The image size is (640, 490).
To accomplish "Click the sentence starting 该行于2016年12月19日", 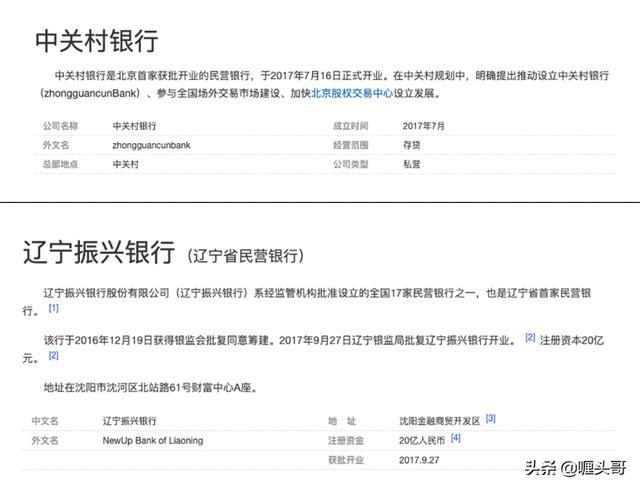I will coord(280,340).
